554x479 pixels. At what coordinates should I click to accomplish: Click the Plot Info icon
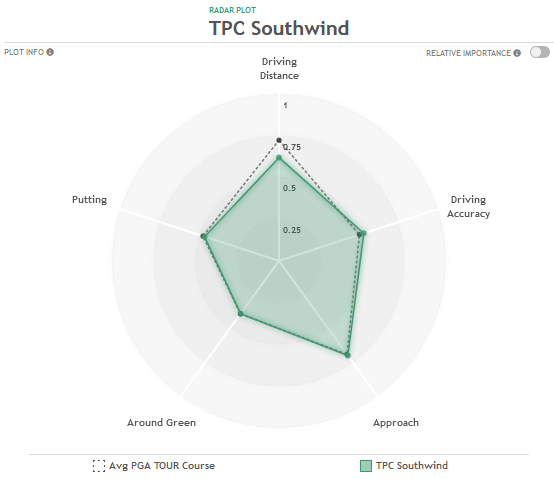coord(50,52)
